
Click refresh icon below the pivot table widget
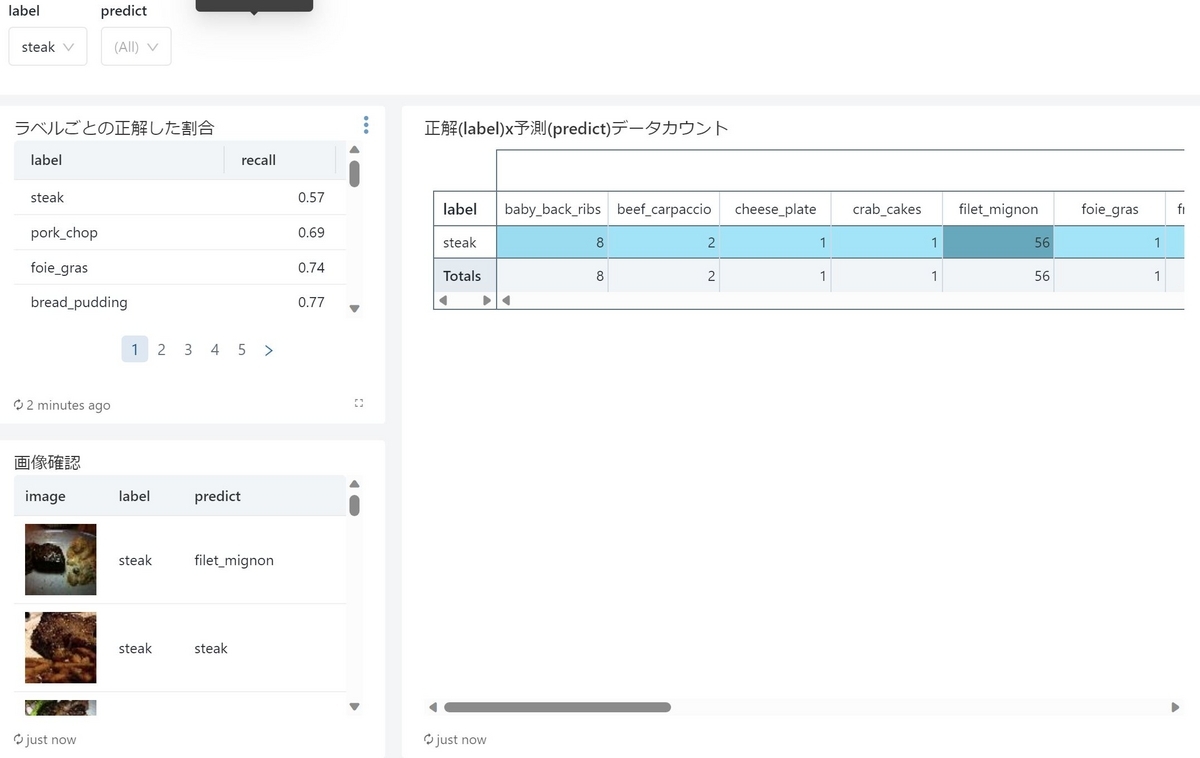[x=429, y=740]
